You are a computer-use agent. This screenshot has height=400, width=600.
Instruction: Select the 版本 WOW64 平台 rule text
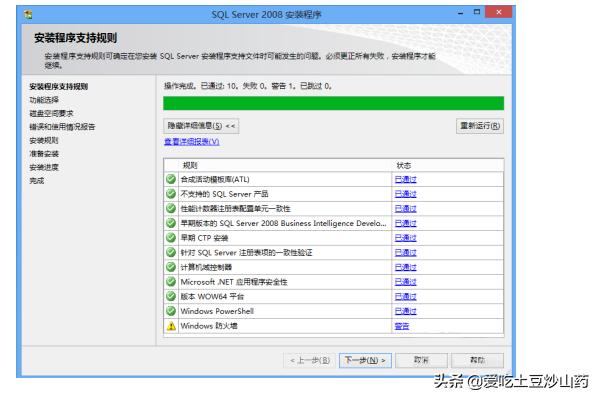212,297
